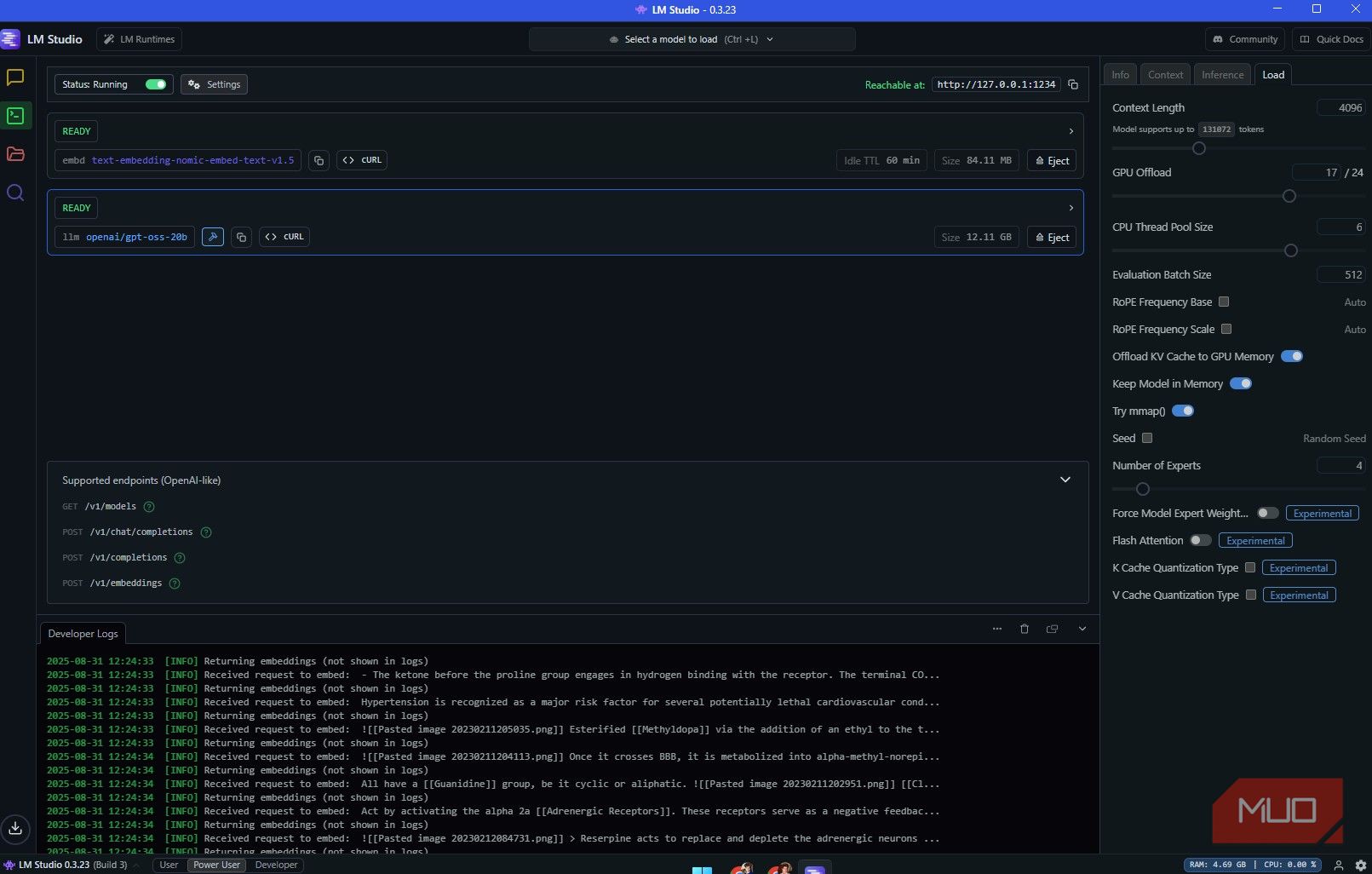Viewport: 1372px width, 874px height.
Task: Open the Discover search icon in sidebar
Action: (15, 193)
